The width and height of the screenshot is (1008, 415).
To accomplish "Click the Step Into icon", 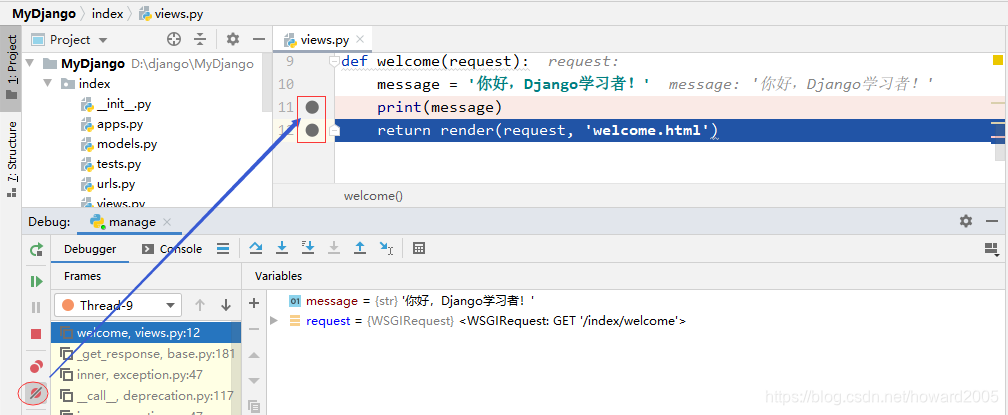I will [x=282, y=248].
